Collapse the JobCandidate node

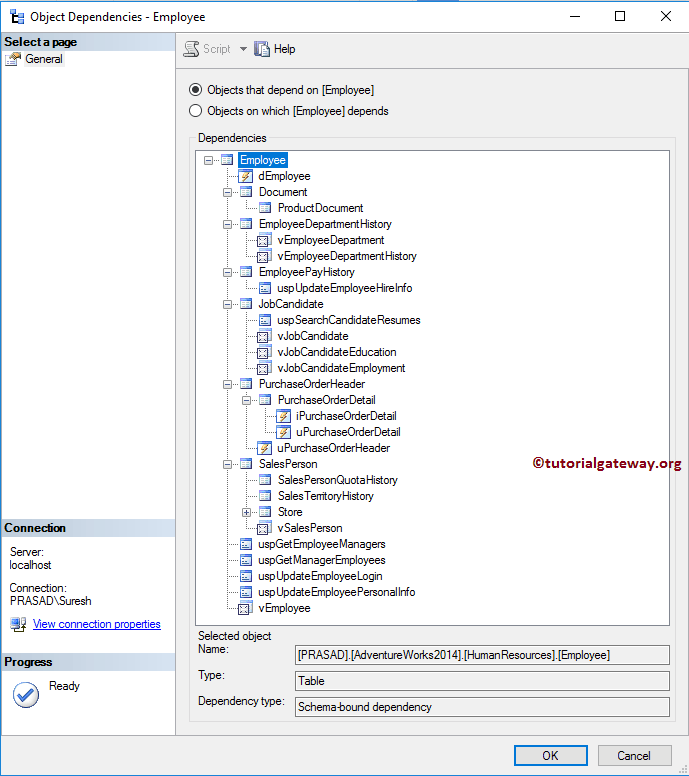[227, 304]
